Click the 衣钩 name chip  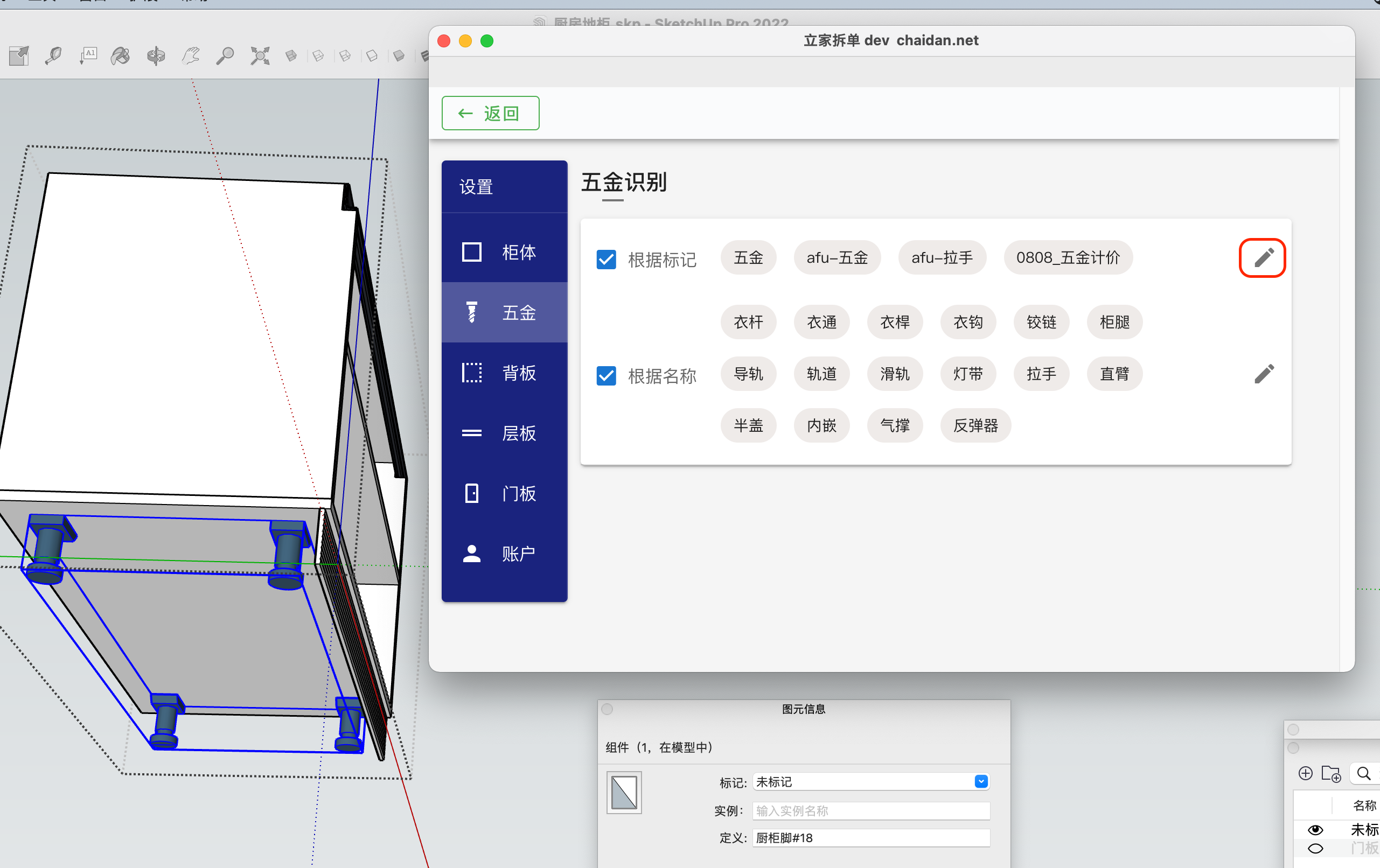coord(968,322)
